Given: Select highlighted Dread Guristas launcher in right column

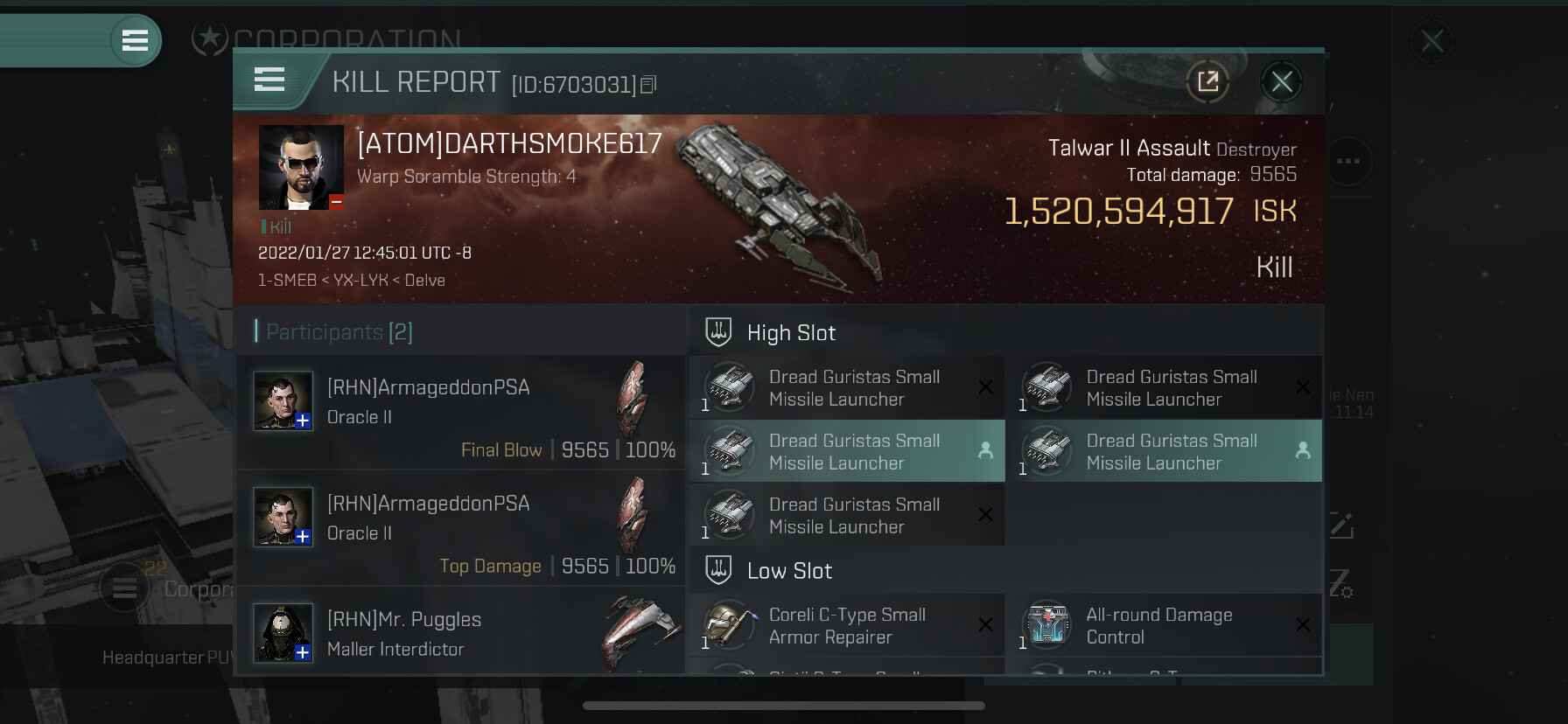Looking at the screenshot, I should [x=1165, y=451].
